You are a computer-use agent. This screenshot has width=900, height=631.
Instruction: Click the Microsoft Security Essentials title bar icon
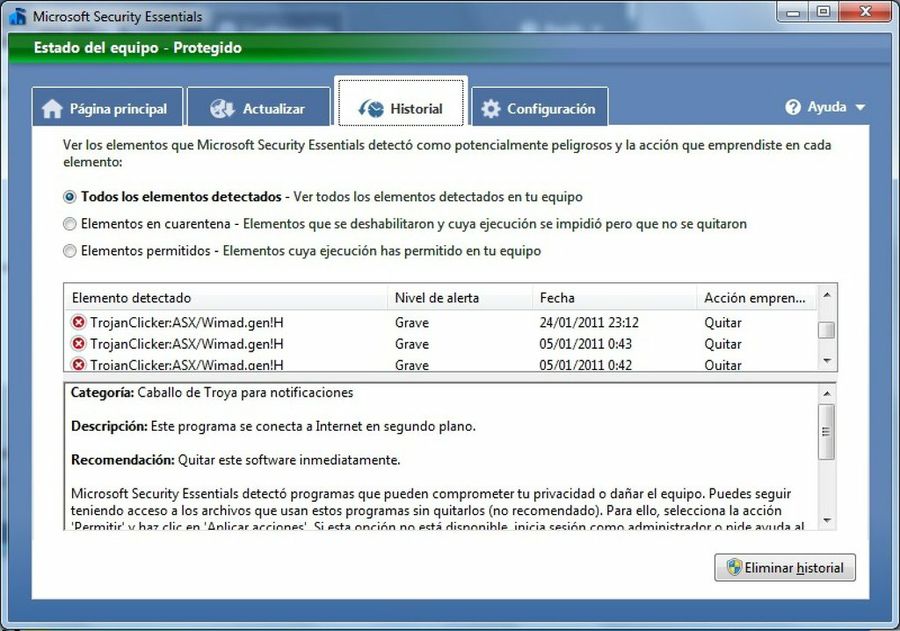(x=17, y=16)
